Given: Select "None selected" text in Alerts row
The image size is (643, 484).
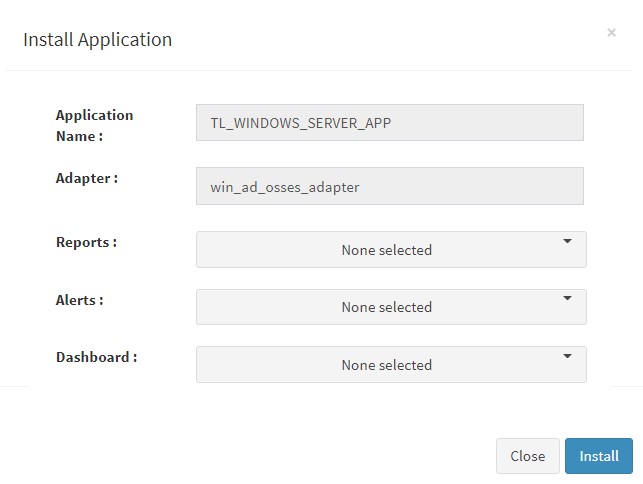Looking at the screenshot, I should pyautogui.click(x=387, y=307).
